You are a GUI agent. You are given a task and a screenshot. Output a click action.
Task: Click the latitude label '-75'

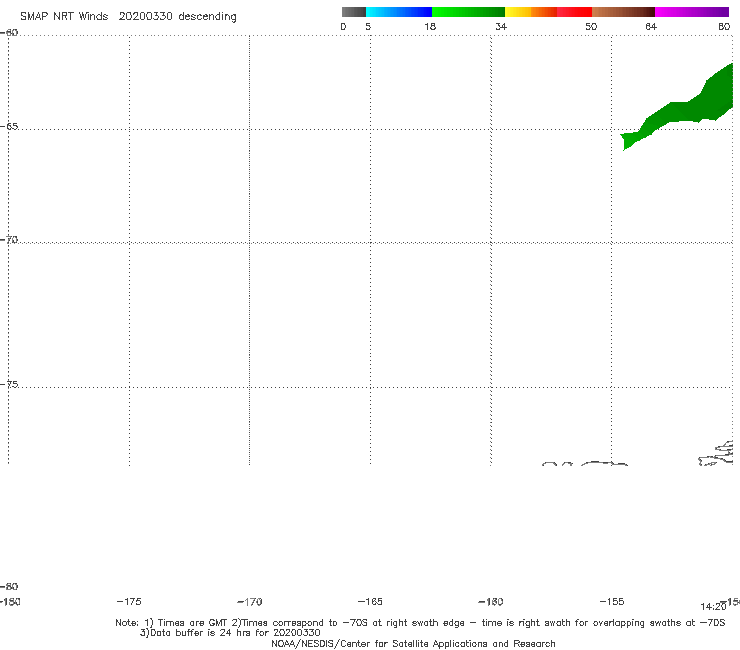9,384
